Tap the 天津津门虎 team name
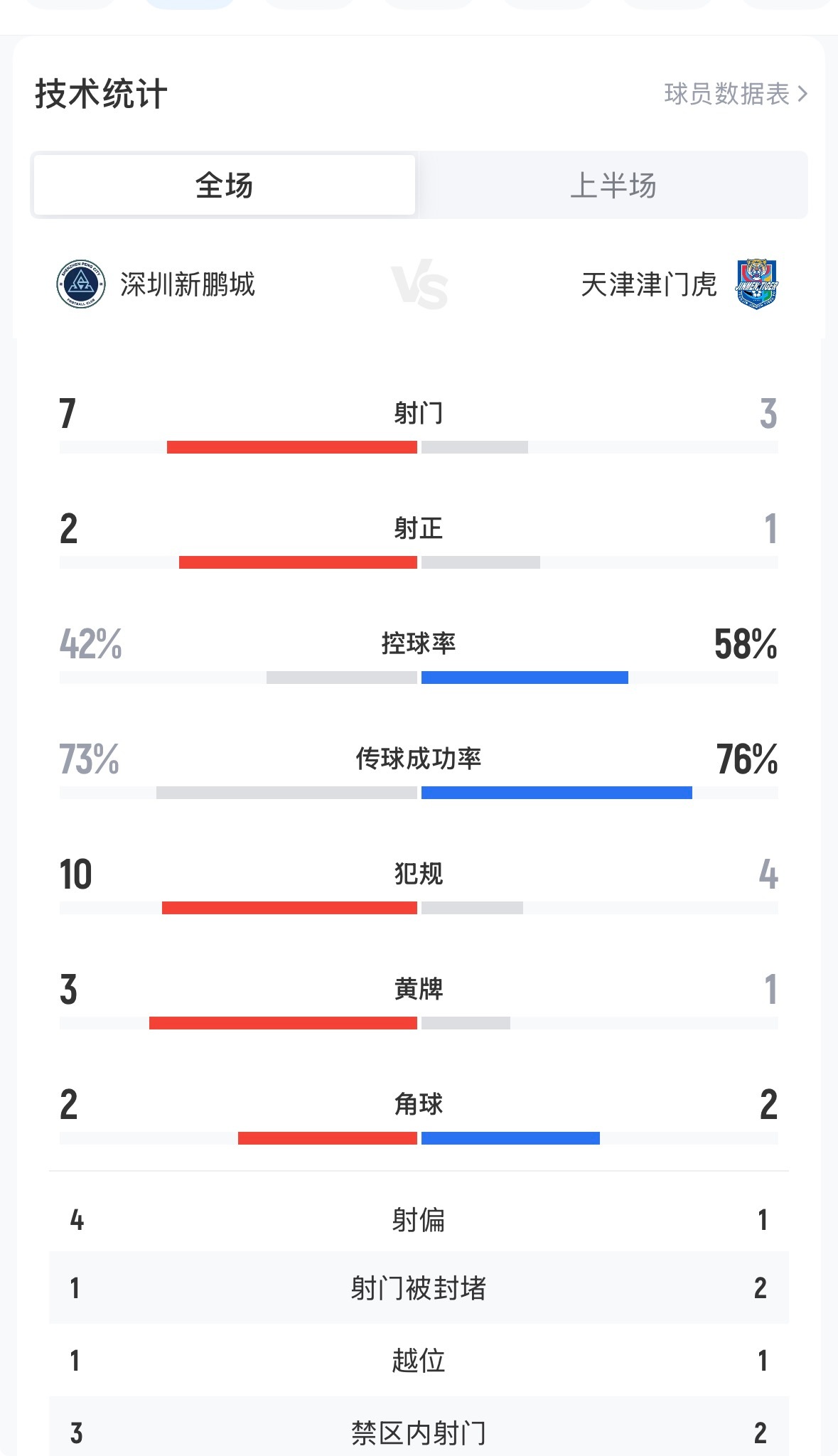 pyautogui.click(x=648, y=284)
